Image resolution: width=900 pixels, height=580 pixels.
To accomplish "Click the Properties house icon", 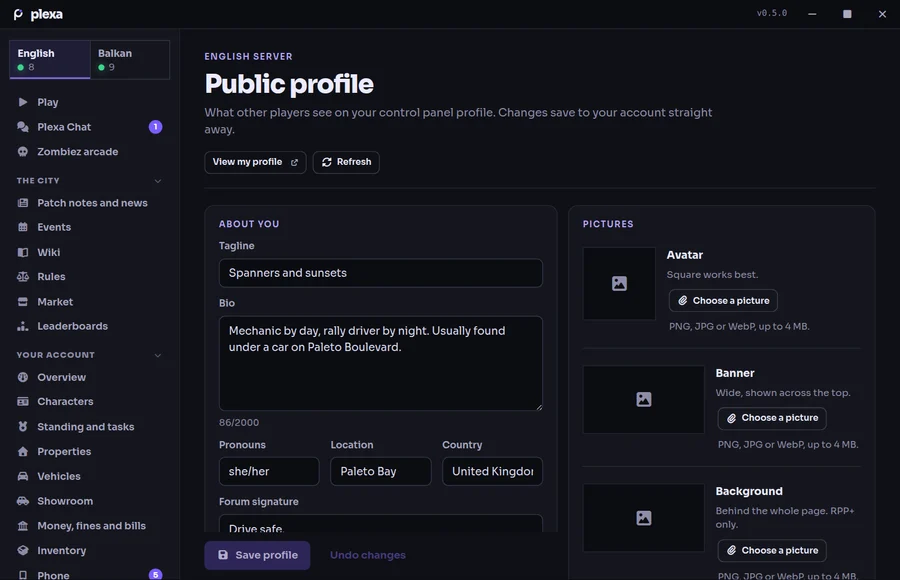I will click(x=23, y=451).
